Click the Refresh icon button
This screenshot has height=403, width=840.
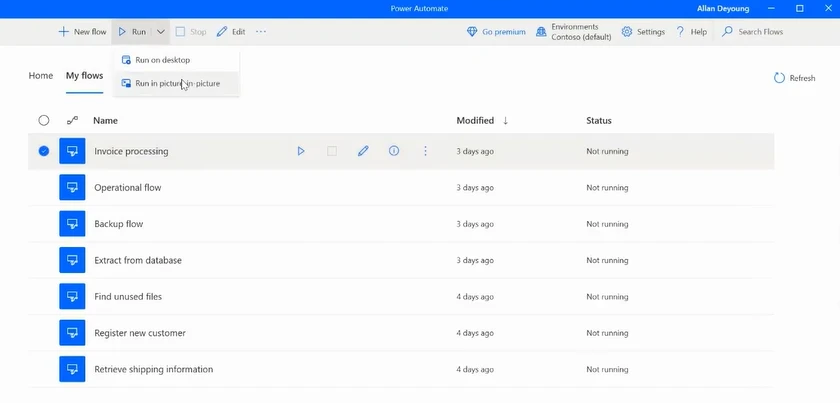pos(780,78)
